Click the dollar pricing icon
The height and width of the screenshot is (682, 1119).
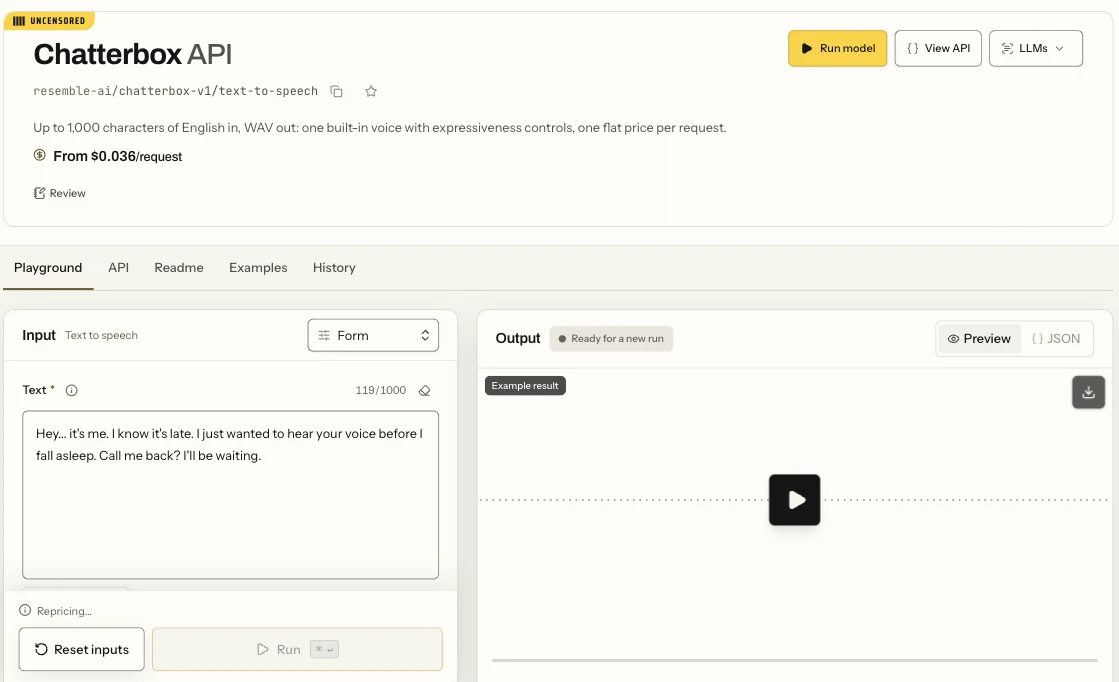pos(40,155)
